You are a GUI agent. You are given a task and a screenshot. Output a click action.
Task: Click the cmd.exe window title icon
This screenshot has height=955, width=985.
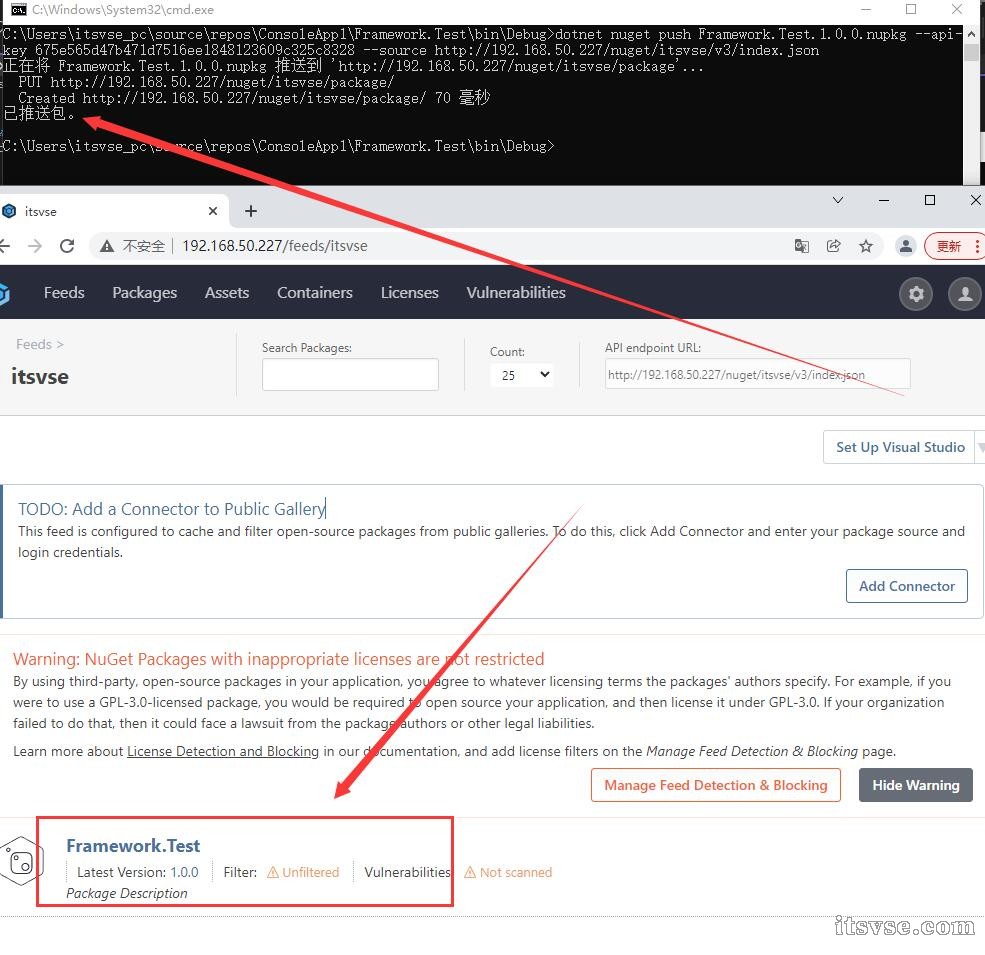pos(19,9)
